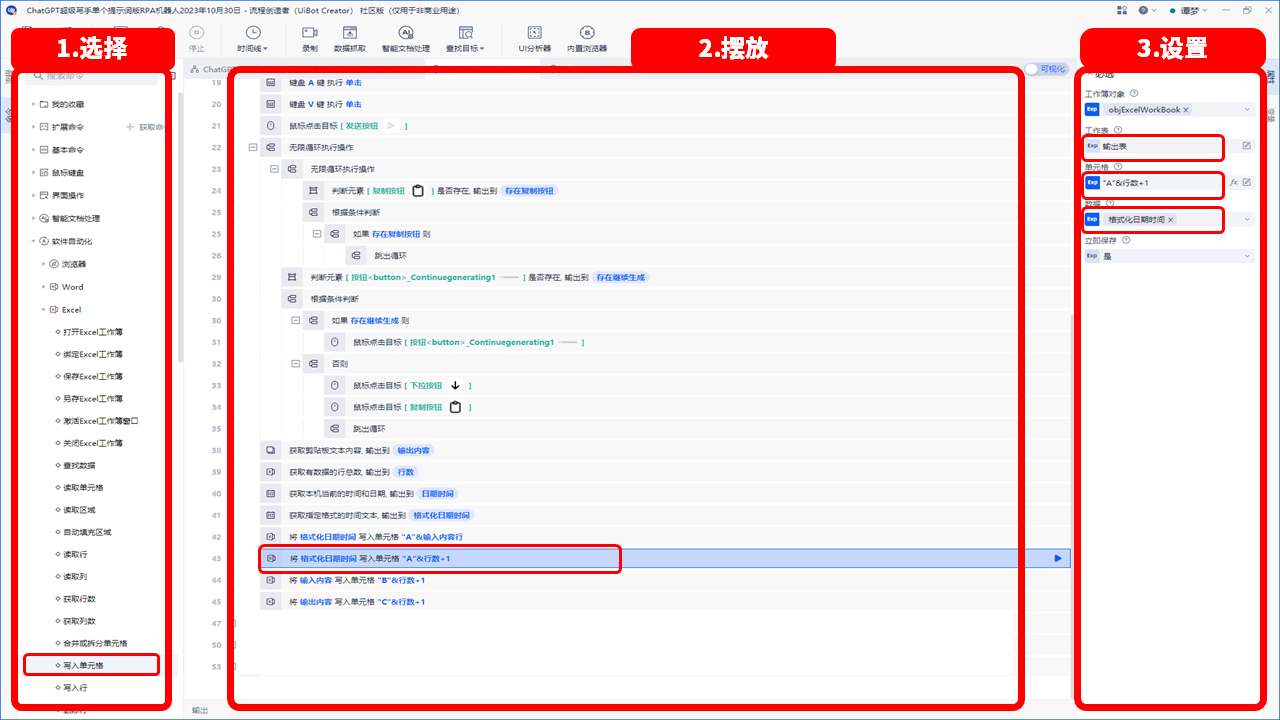This screenshot has height=720, width=1280.
Task: Toggle Exp mode for the 单元格 field
Action: coord(1092,183)
